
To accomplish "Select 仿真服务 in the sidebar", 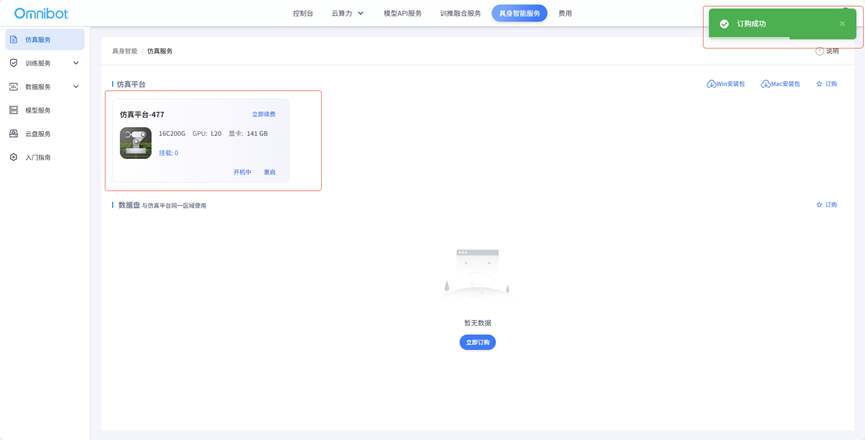I will [x=45, y=40].
